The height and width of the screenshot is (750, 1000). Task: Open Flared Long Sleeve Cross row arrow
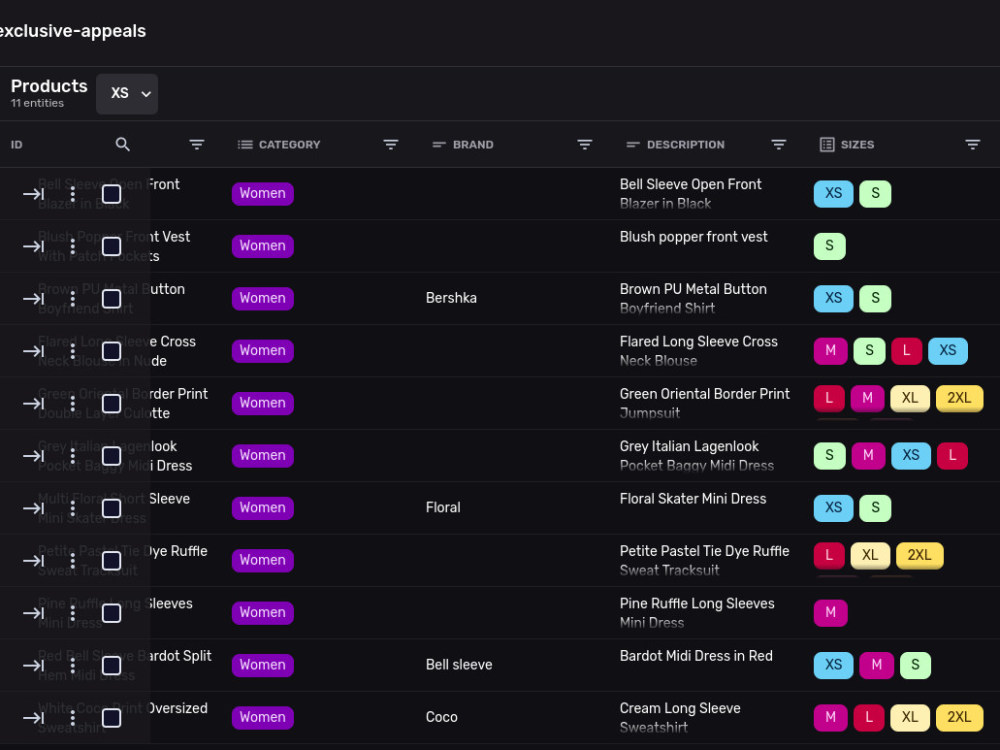[x=33, y=351]
